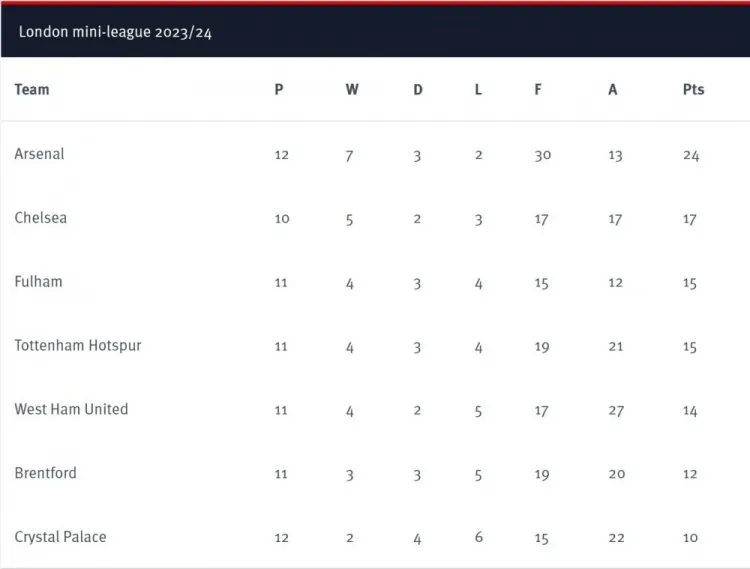Select the Chelsea team name
The width and height of the screenshot is (750, 569).
pyautogui.click(x=41, y=218)
